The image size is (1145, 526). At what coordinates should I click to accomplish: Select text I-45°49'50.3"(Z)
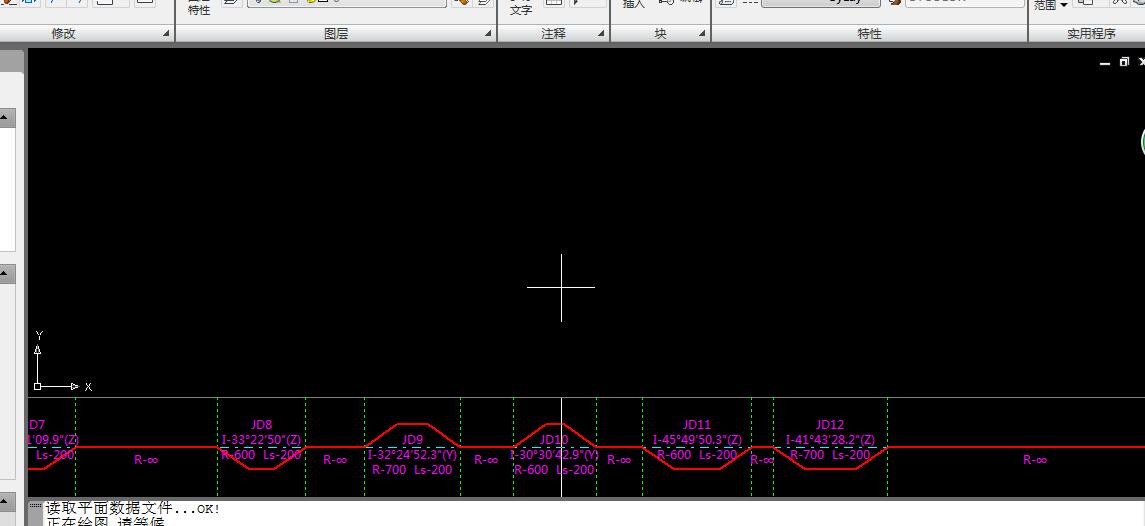coord(697,440)
